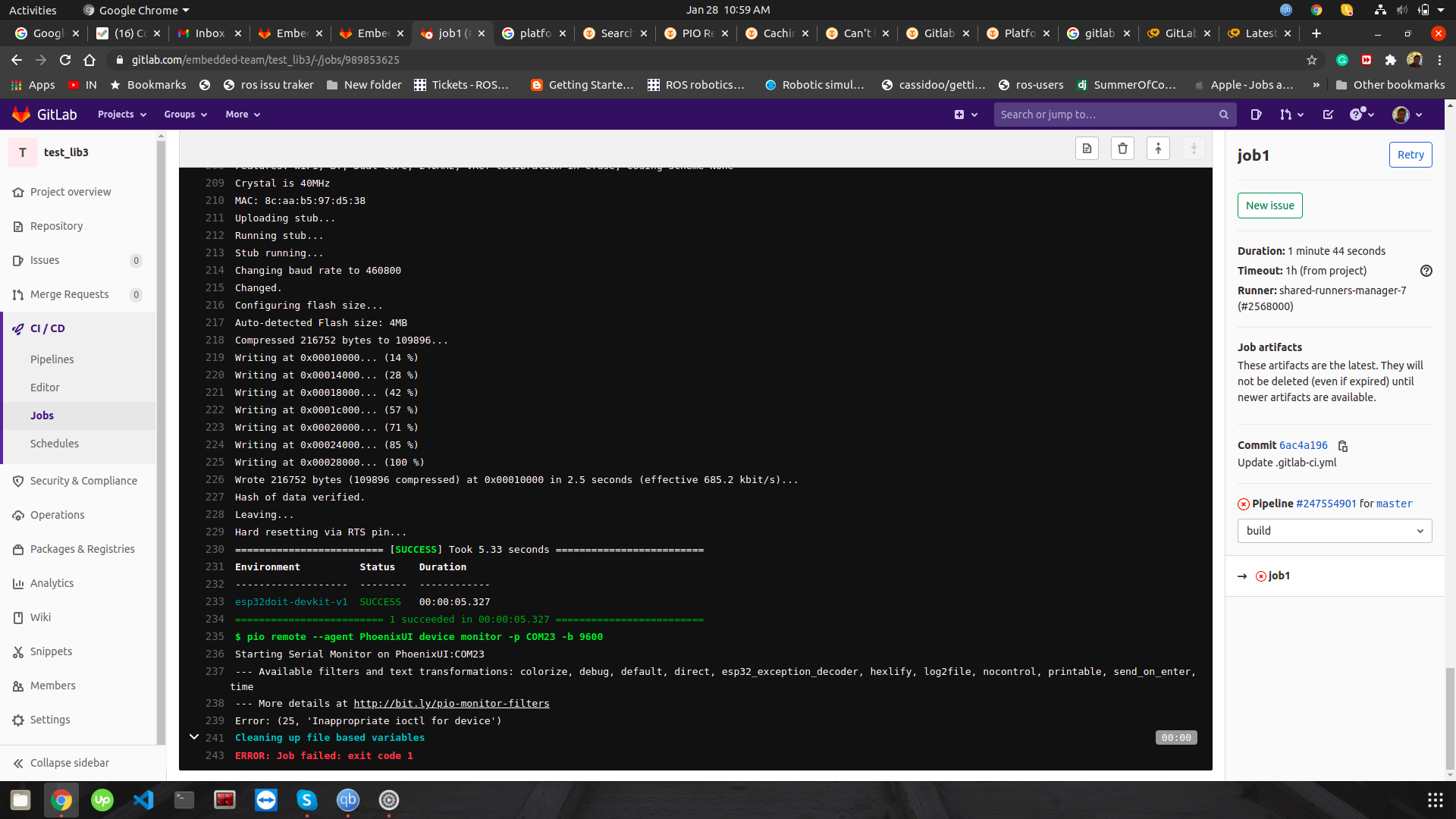Open pipeline #247554901 link
Screen dimensions: 1456x819
click(1326, 504)
